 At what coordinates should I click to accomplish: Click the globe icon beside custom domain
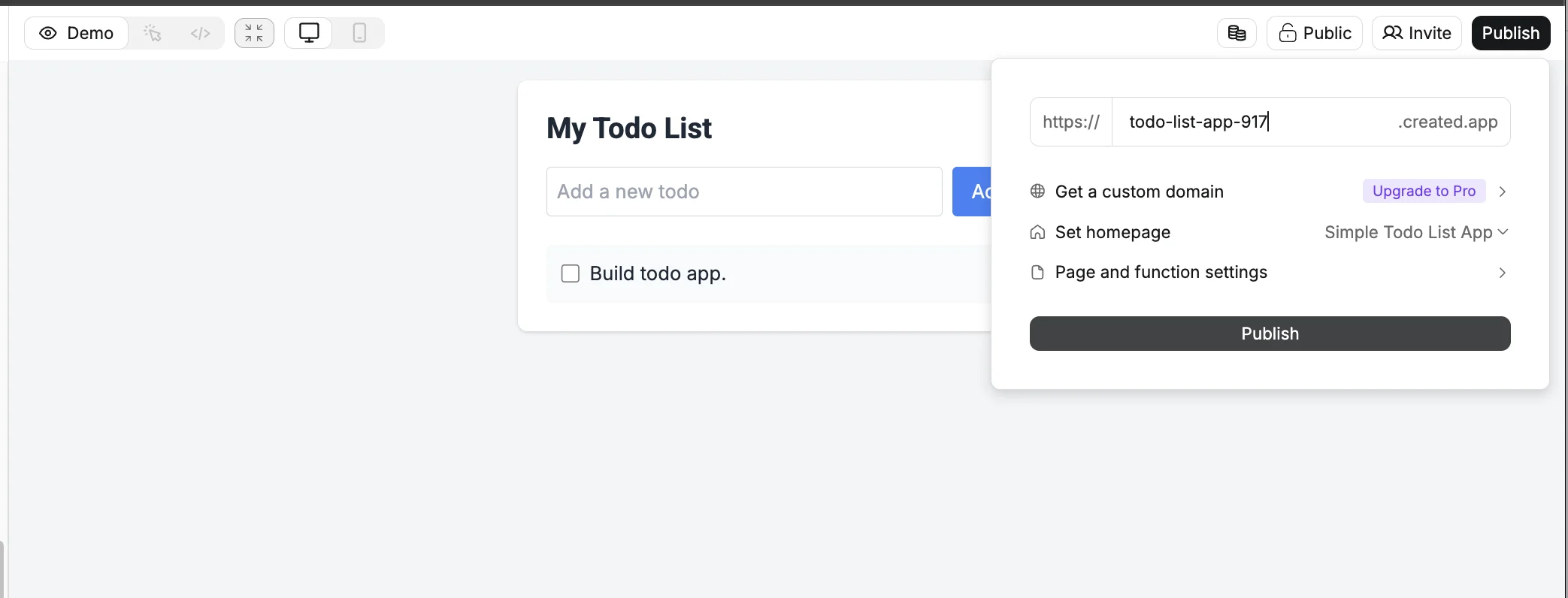1037,191
